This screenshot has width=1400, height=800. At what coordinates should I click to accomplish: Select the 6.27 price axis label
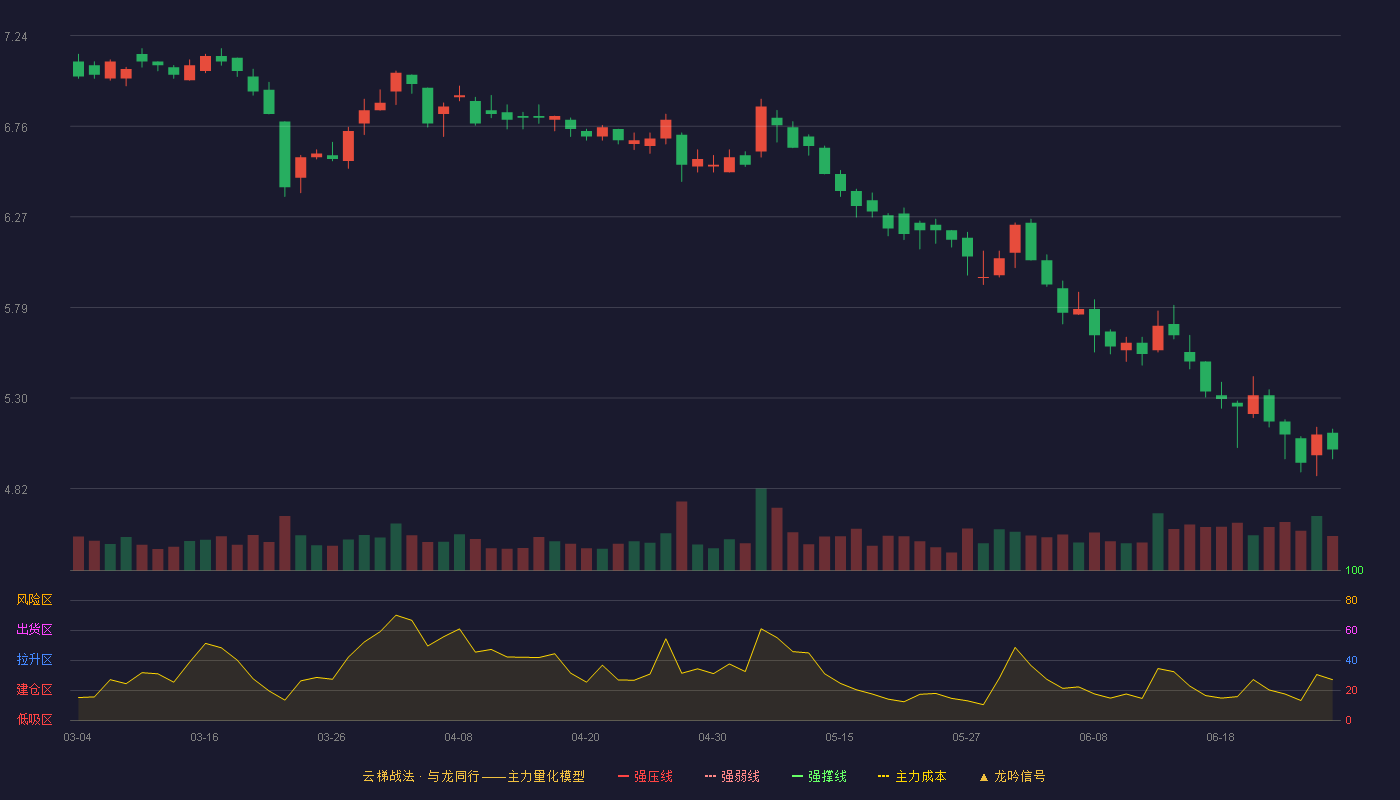click(16, 217)
